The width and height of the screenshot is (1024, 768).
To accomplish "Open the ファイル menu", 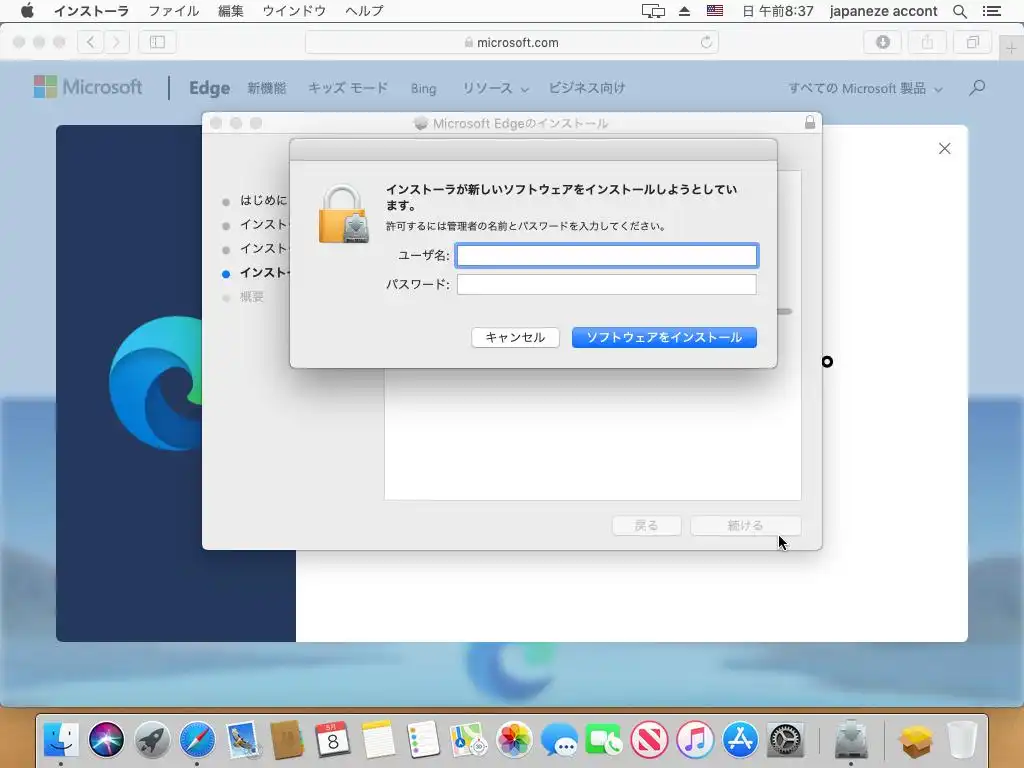I will 173,11.
